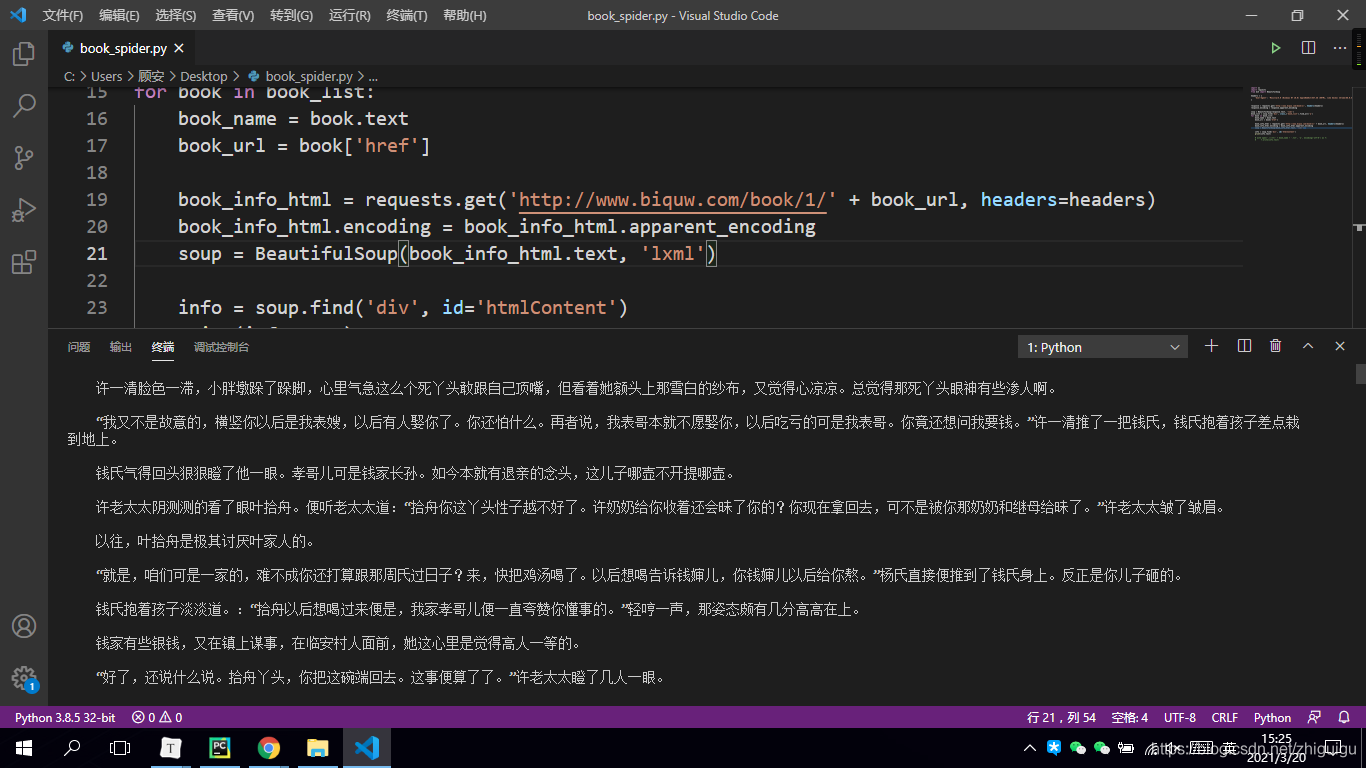The width and height of the screenshot is (1366, 768).
Task: Split the editor to the right
Action: (x=1308, y=48)
